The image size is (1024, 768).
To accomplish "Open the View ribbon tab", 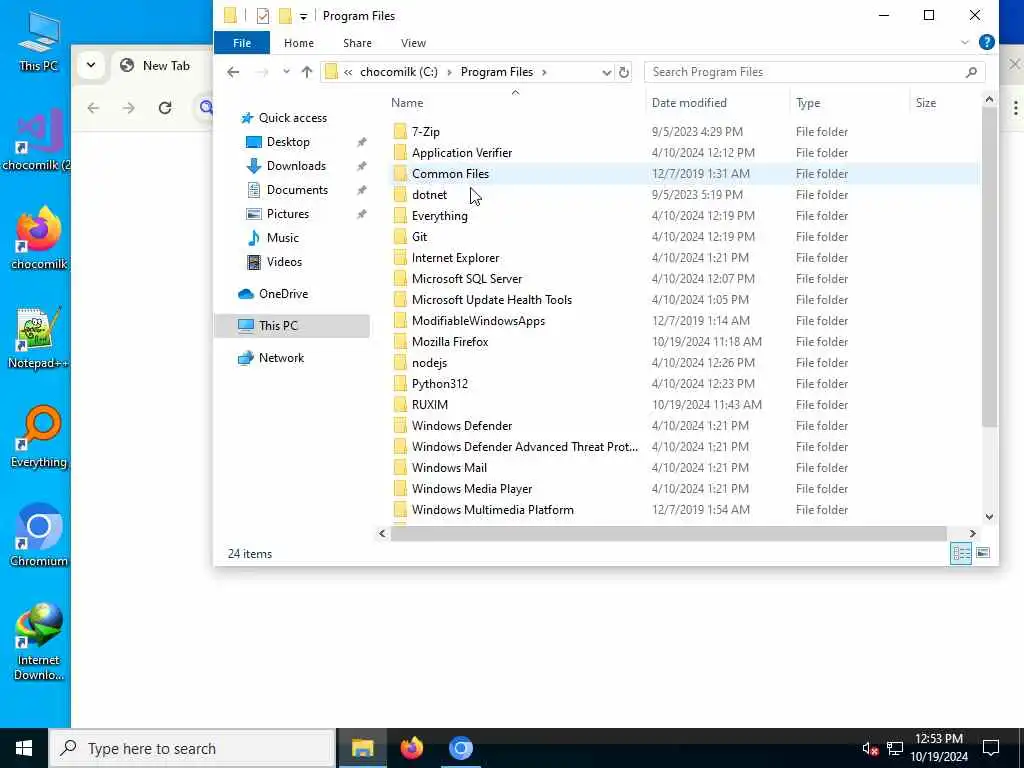I will (413, 43).
